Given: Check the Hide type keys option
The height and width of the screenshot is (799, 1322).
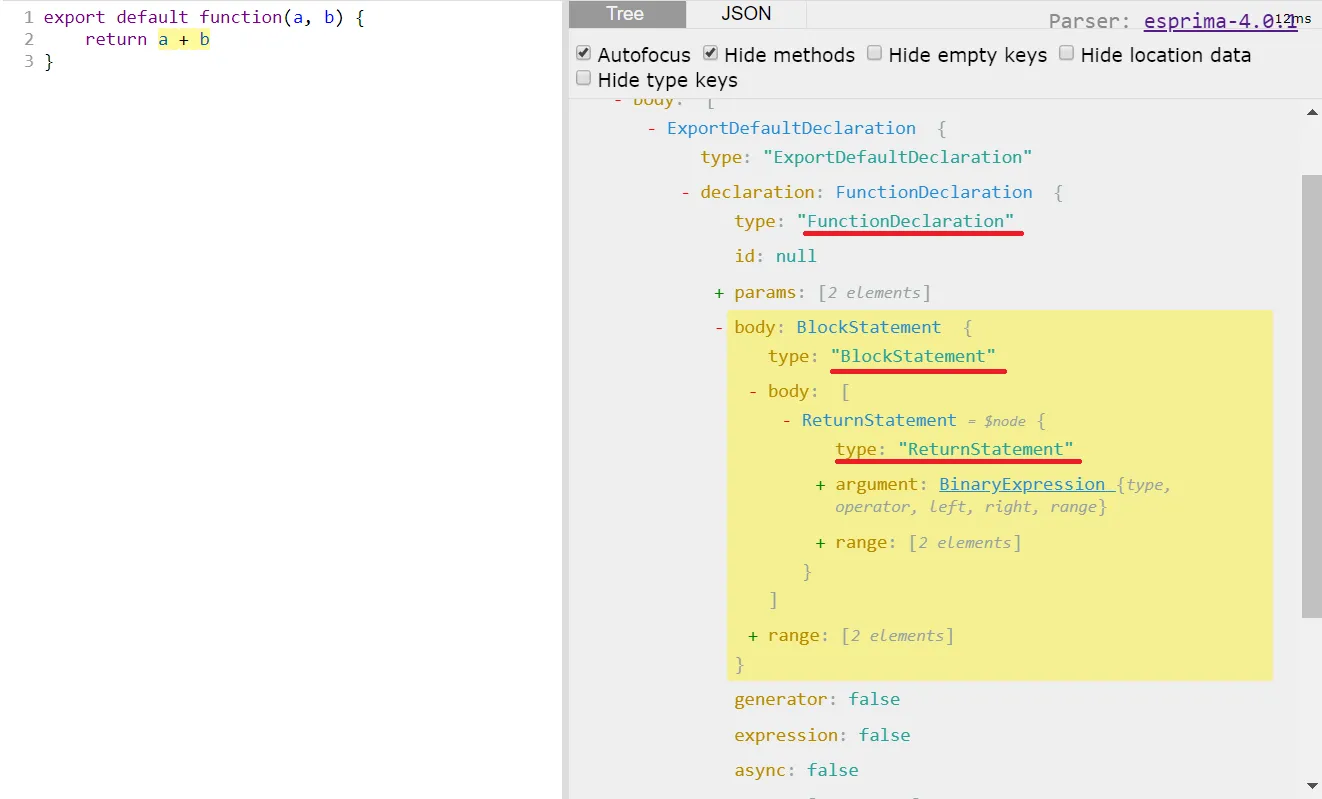Looking at the screenshot, I should coord(583,78).
